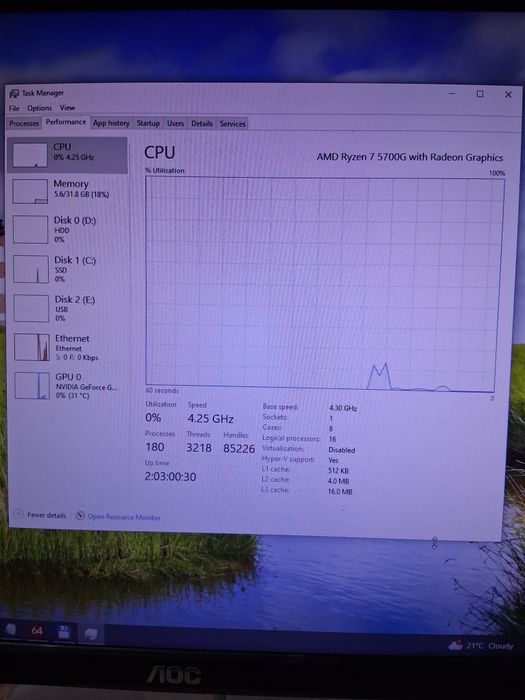The image size is (525, 700).
Task: Click the Virtualization Disabled value
Action: coord(342,450)
